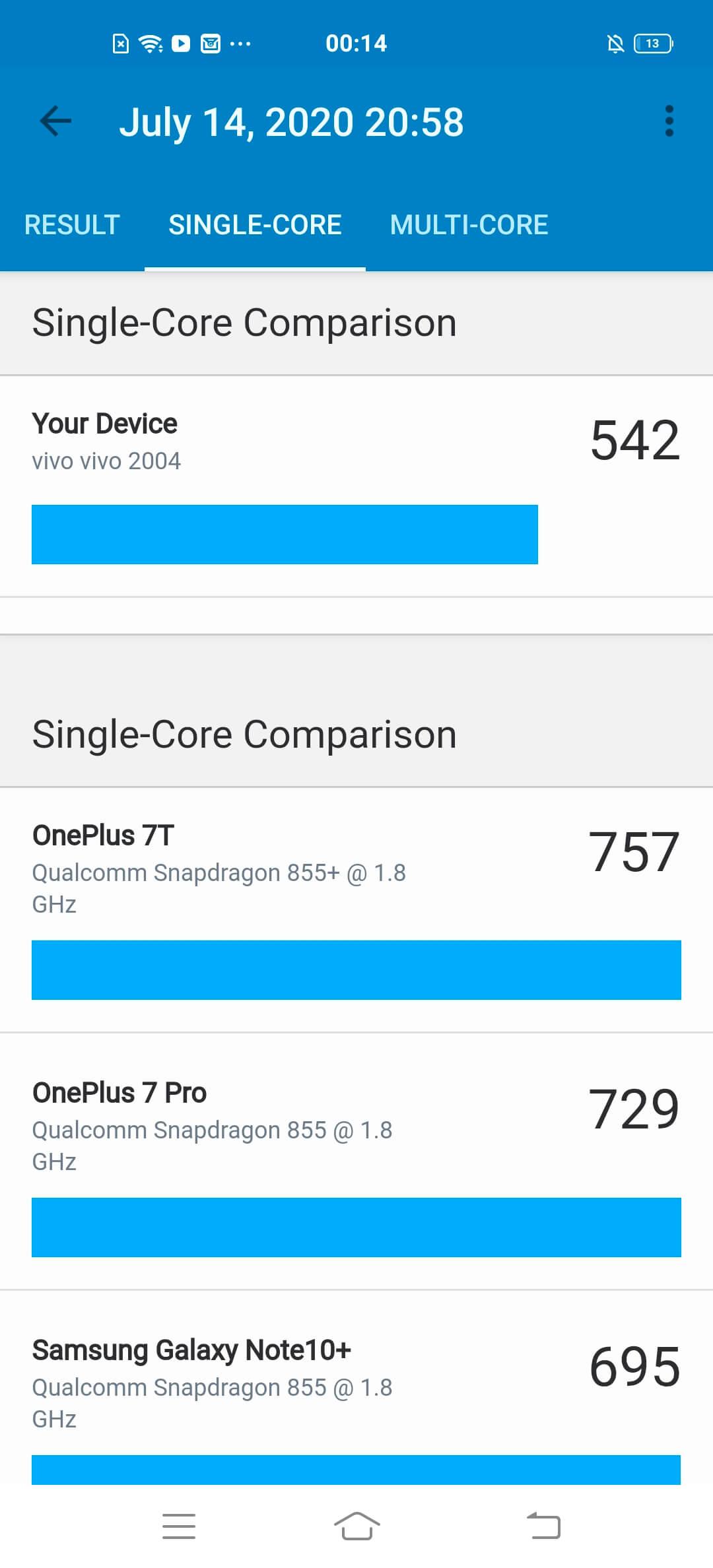Image resolution: width=713 pixels, height=1568 pixels.
Task: Tap the back arrow in the header
Action: (55, 121)
